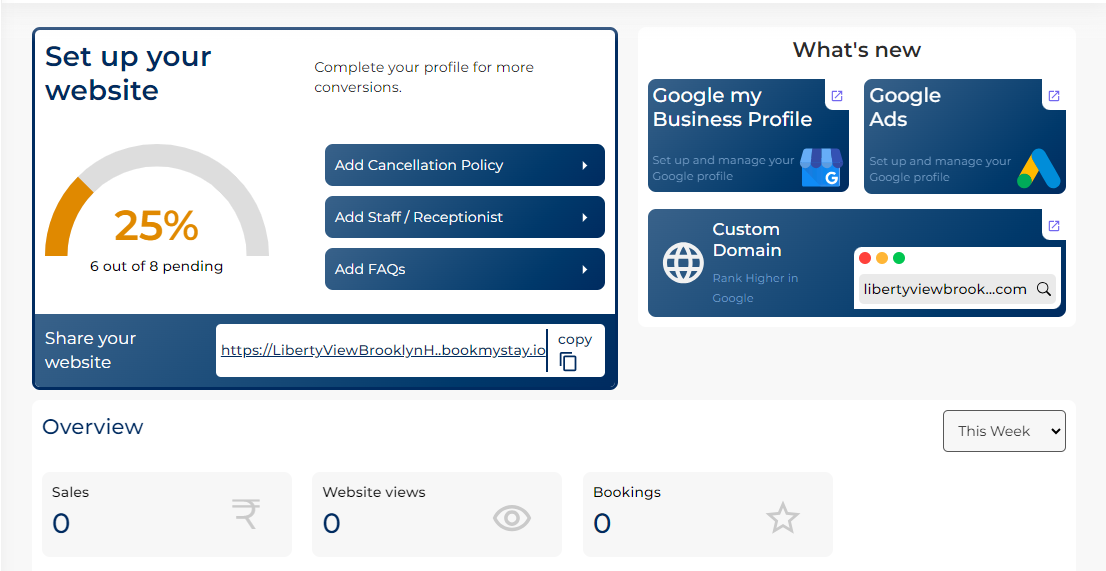Click the rupee icon in Sales card
Viewport: 1106px width, 571px height.
click(x=246, y=515)
